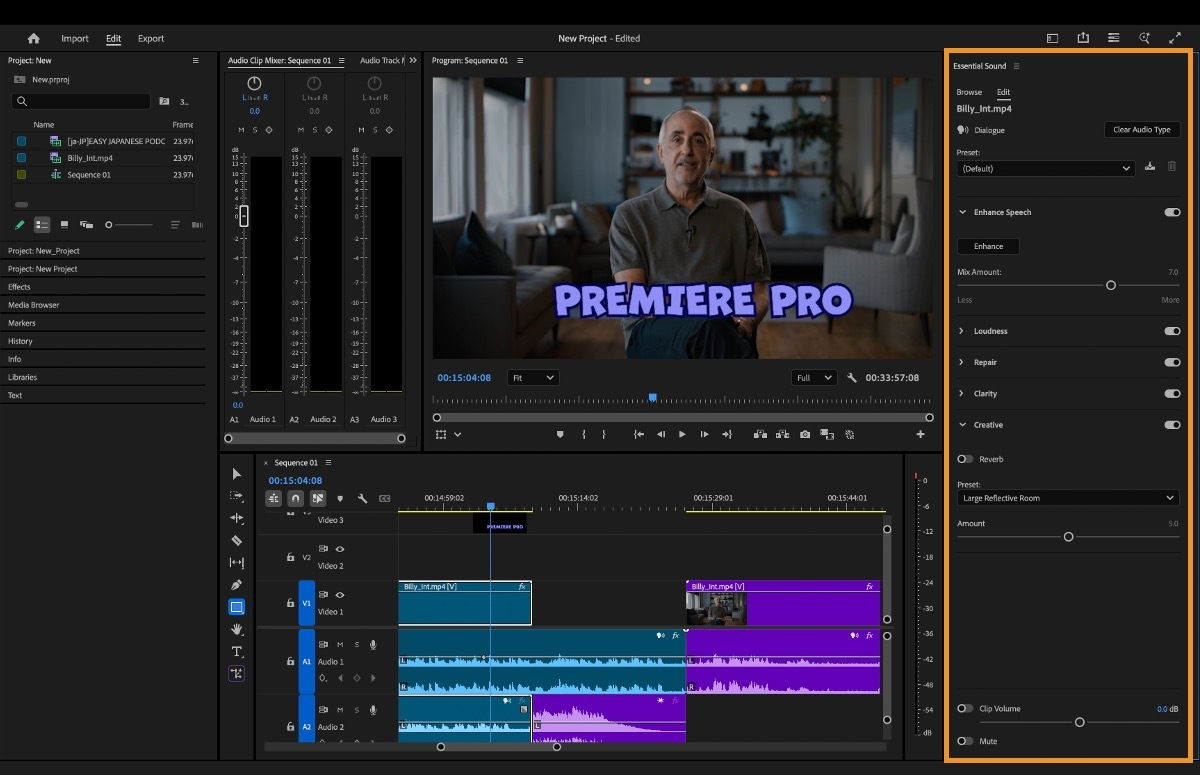Select the Pen tool

click(x=237, y=585)
